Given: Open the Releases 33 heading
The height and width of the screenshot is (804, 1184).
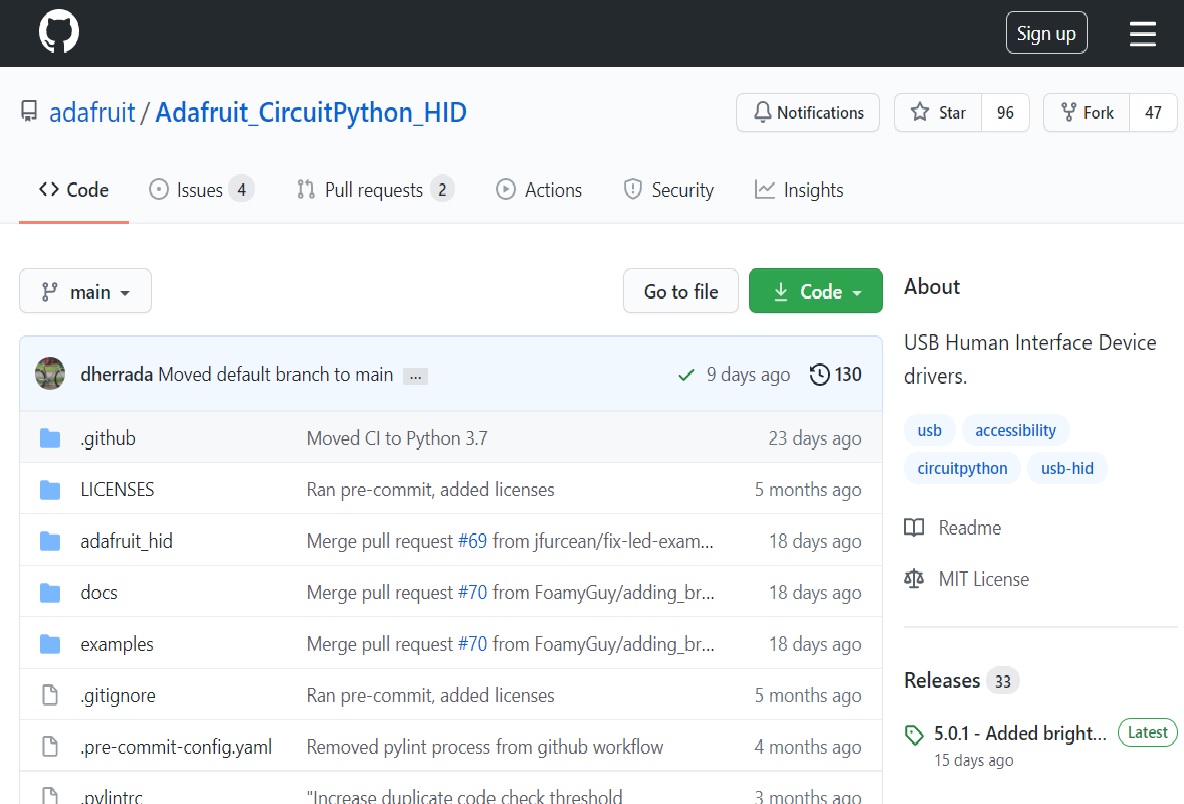Looking at the screenshot, I should (x=961, y=681).
